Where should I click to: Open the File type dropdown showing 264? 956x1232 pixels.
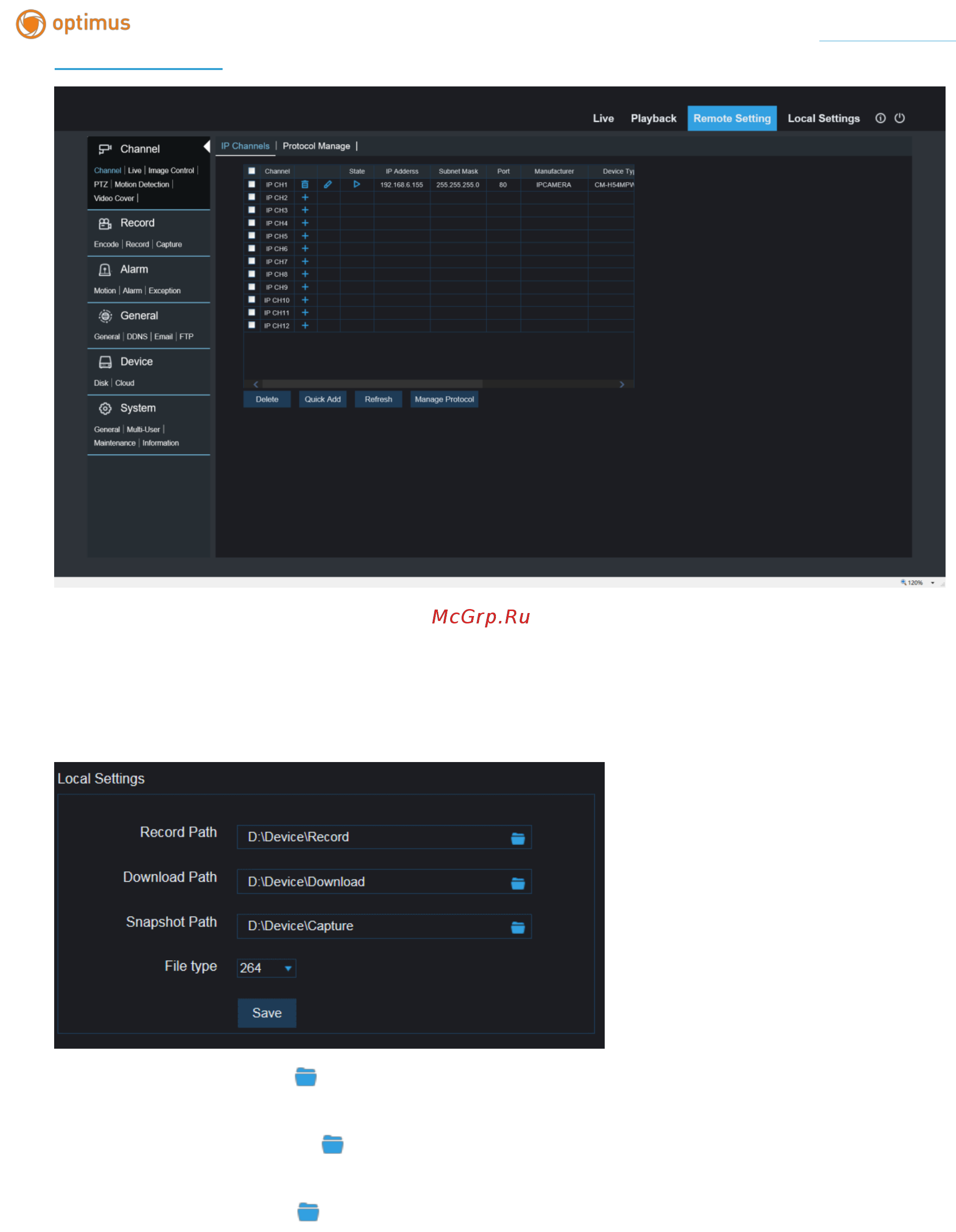tap(266, 968)
